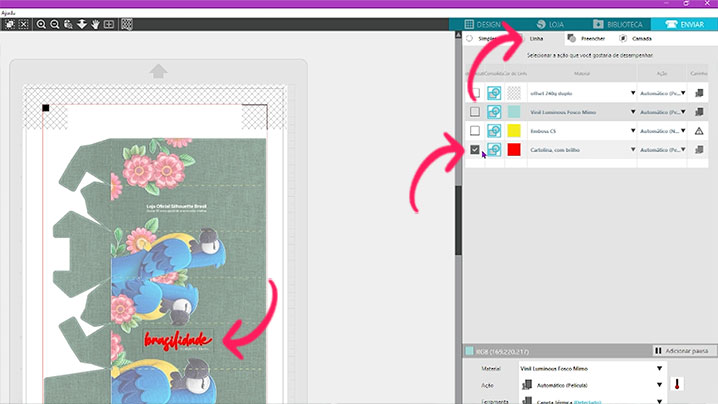Click the tool icon beside Automático (Película)
The image size is (718, 404).
tap(527, 385)
